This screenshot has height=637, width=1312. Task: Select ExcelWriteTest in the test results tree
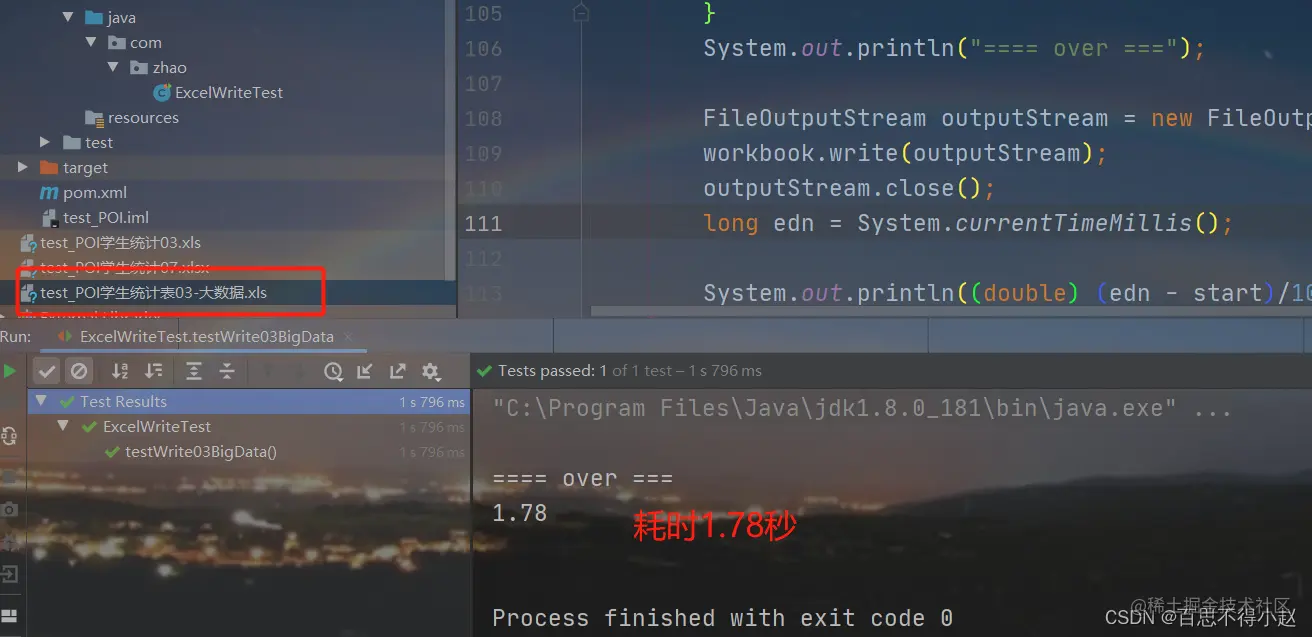[x=157, y=426]
